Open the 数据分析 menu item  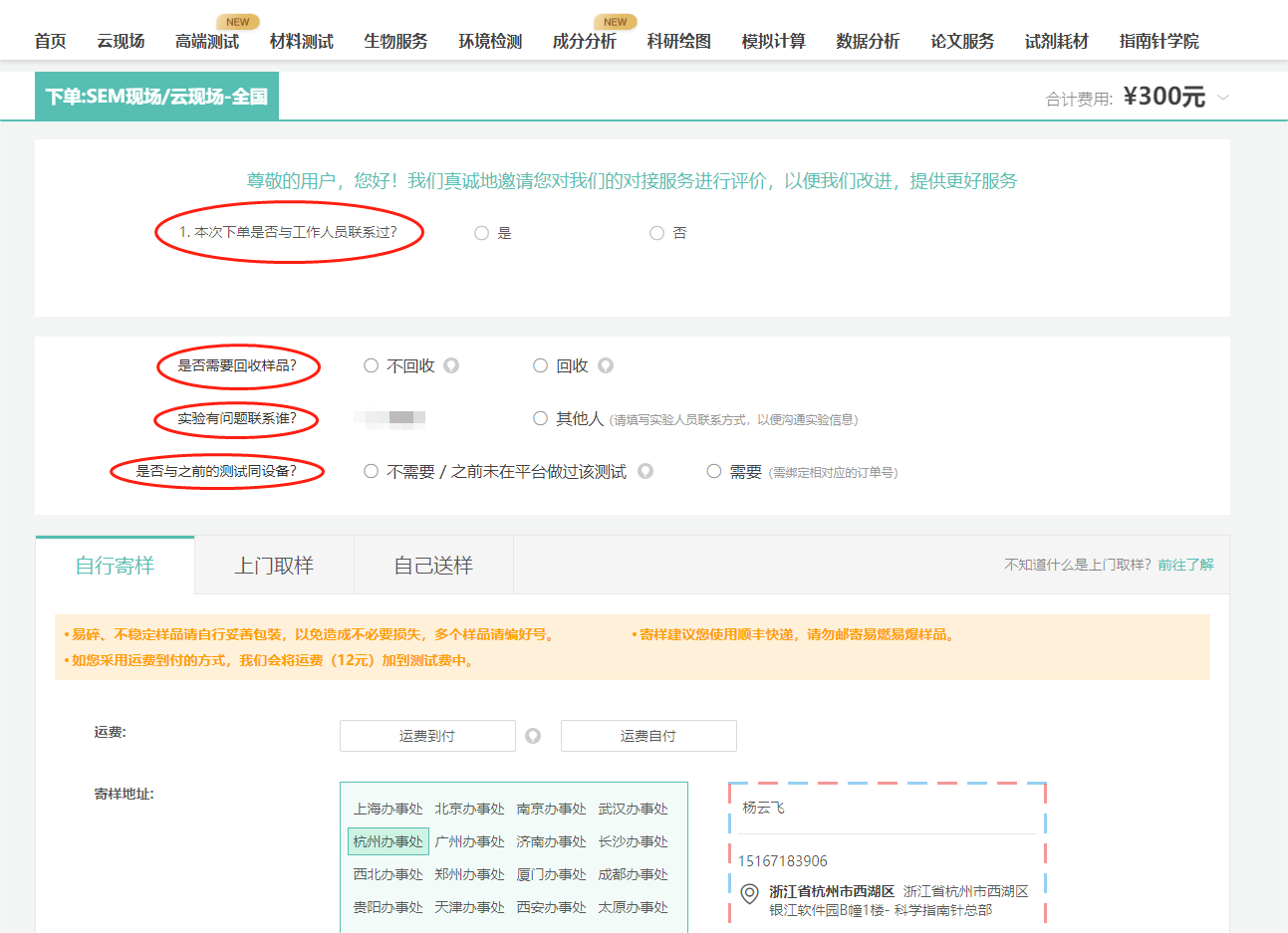coord(868,42)
